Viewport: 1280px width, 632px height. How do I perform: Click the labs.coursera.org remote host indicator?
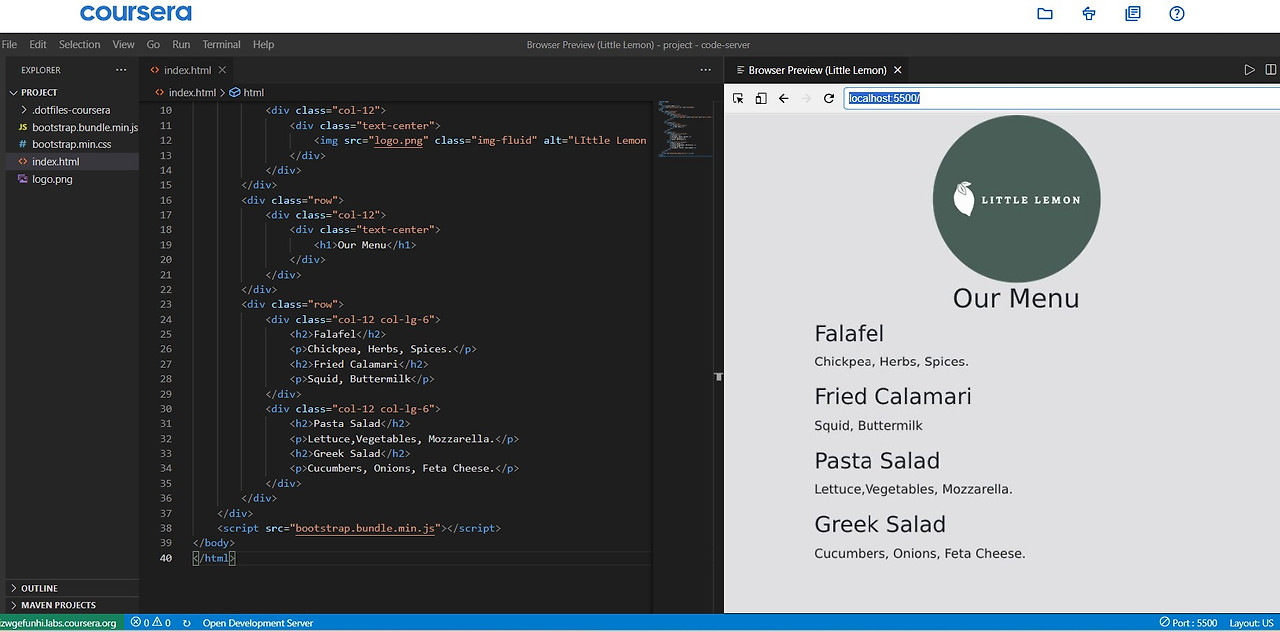point(60,623)
